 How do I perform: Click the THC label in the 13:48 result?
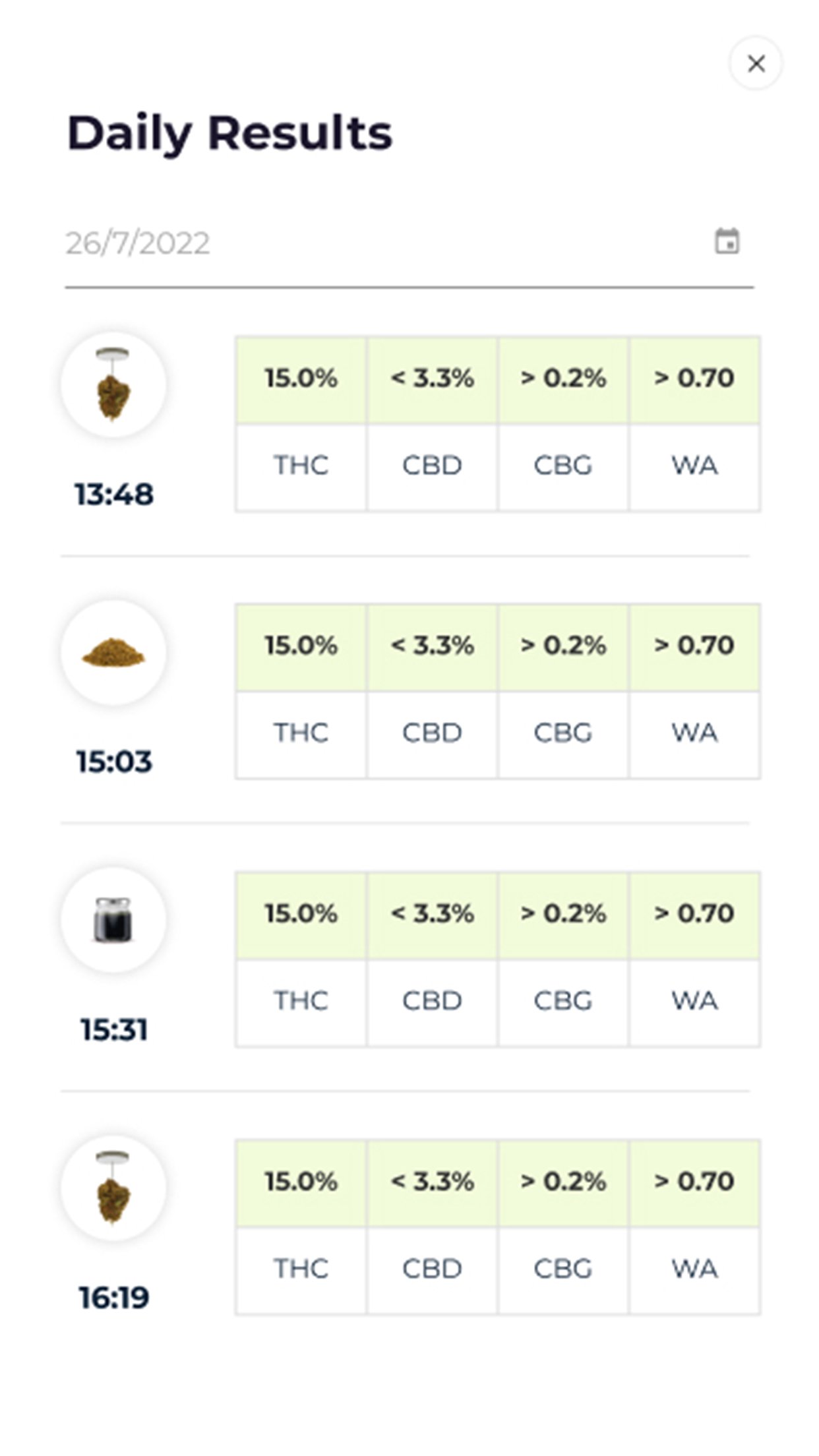click(301, 466)
